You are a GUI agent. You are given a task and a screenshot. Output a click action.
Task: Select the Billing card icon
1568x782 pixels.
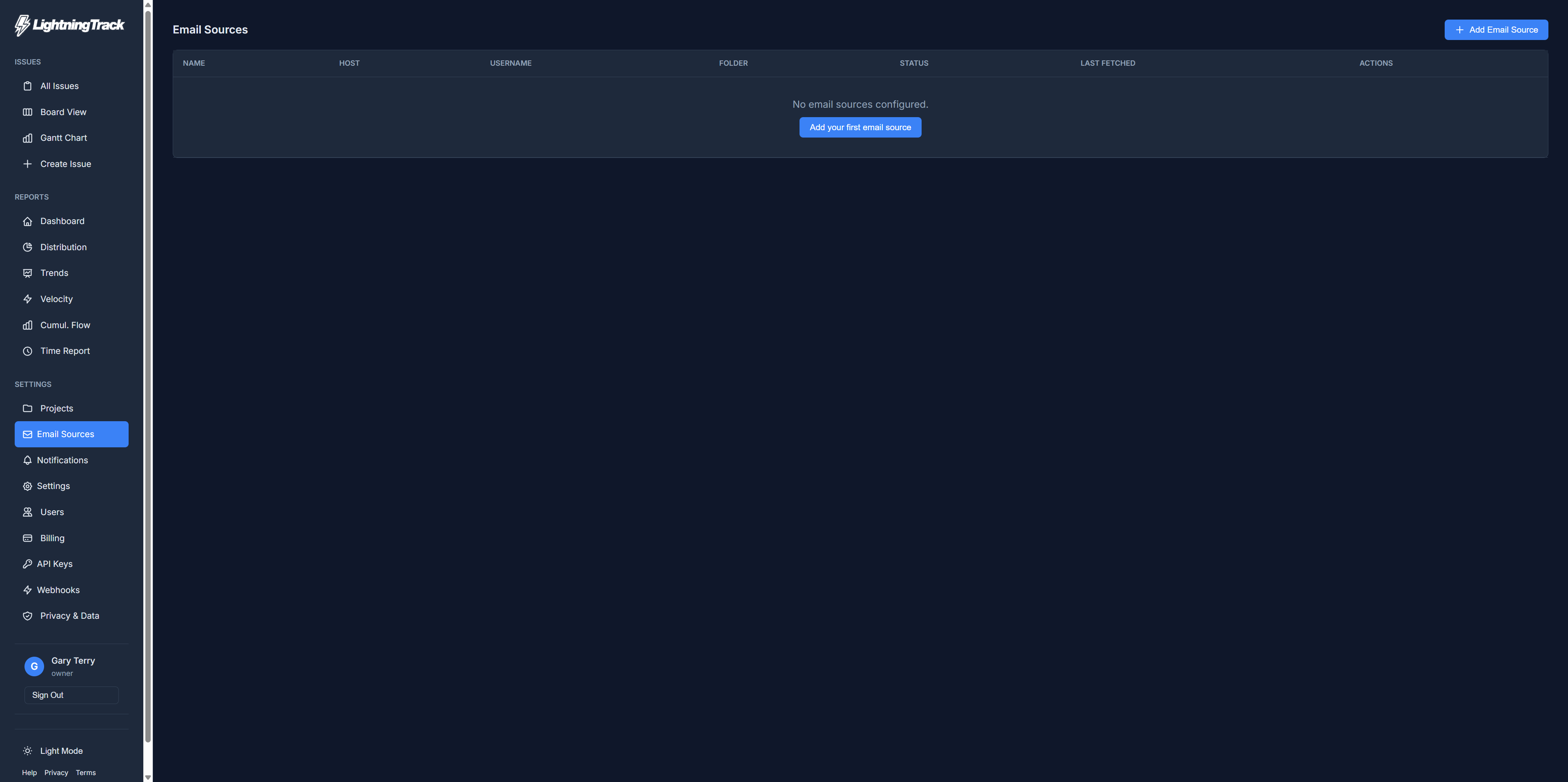click(28, 538)
